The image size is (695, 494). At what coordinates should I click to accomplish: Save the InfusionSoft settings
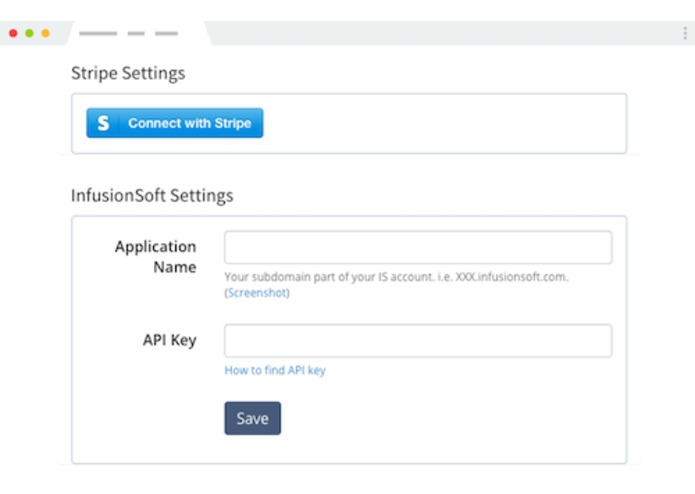(x=253, y=418)
